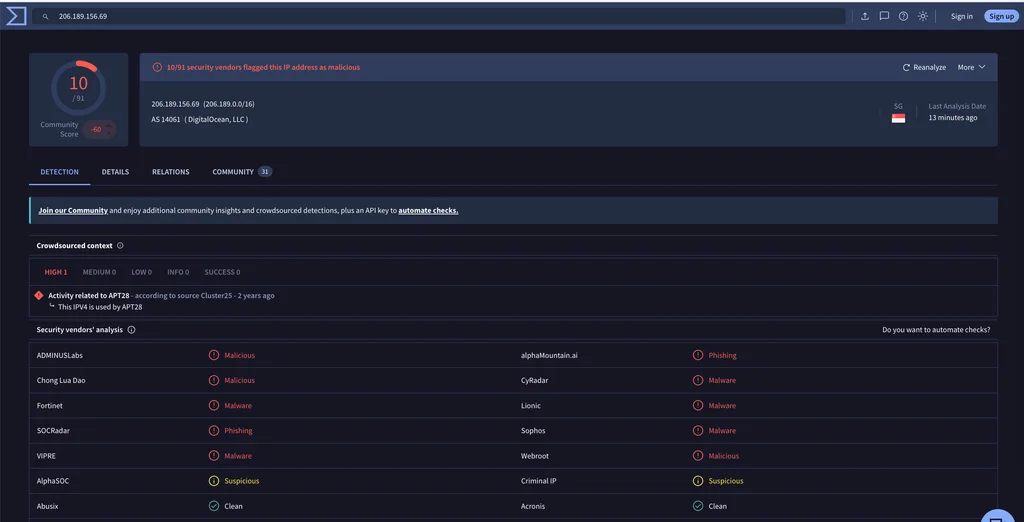Open the help question-mark icon
This screenshot has width=1024, height=522.
(x=903, y=16)
